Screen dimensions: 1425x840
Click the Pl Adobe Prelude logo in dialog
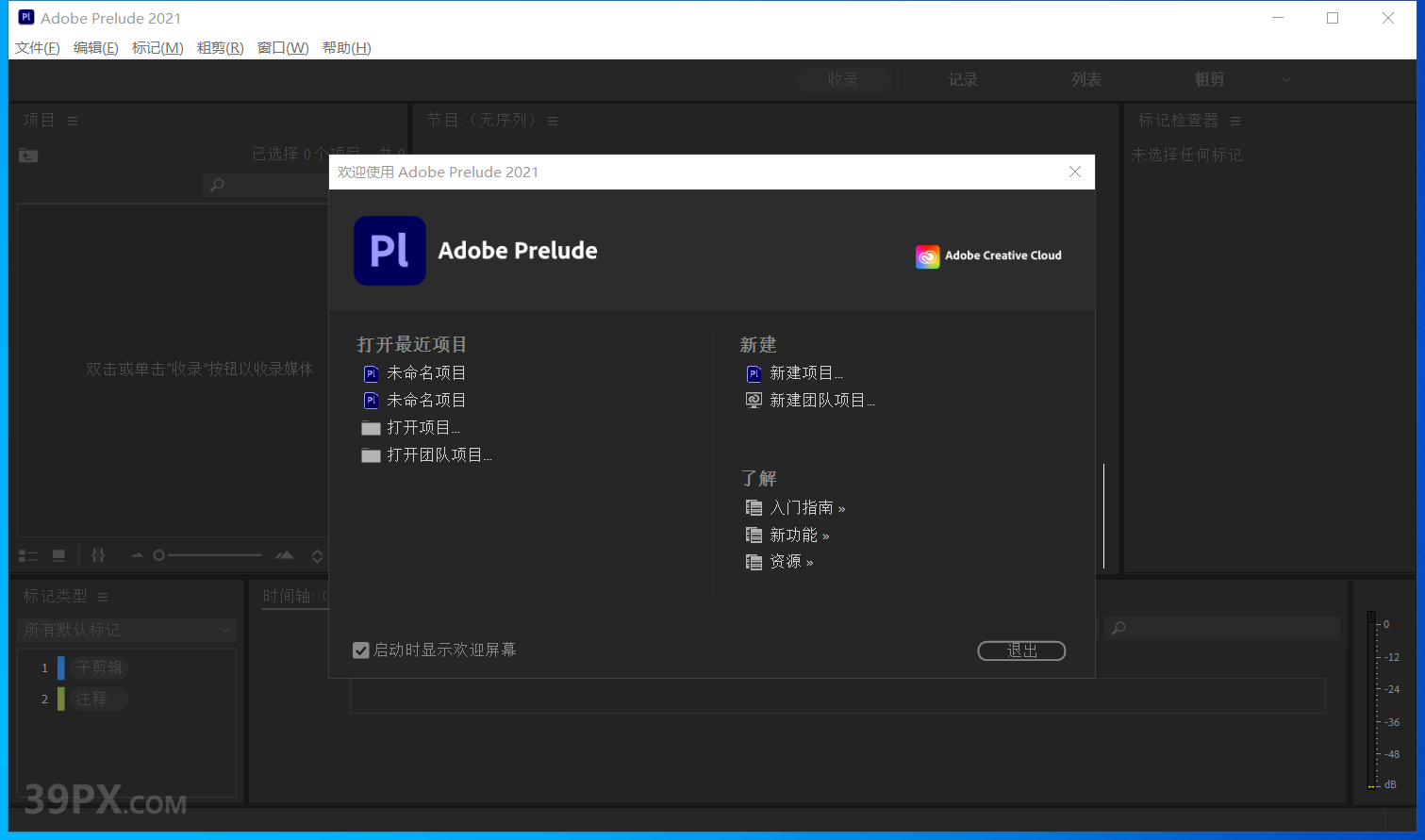click(x=389, y=251)
